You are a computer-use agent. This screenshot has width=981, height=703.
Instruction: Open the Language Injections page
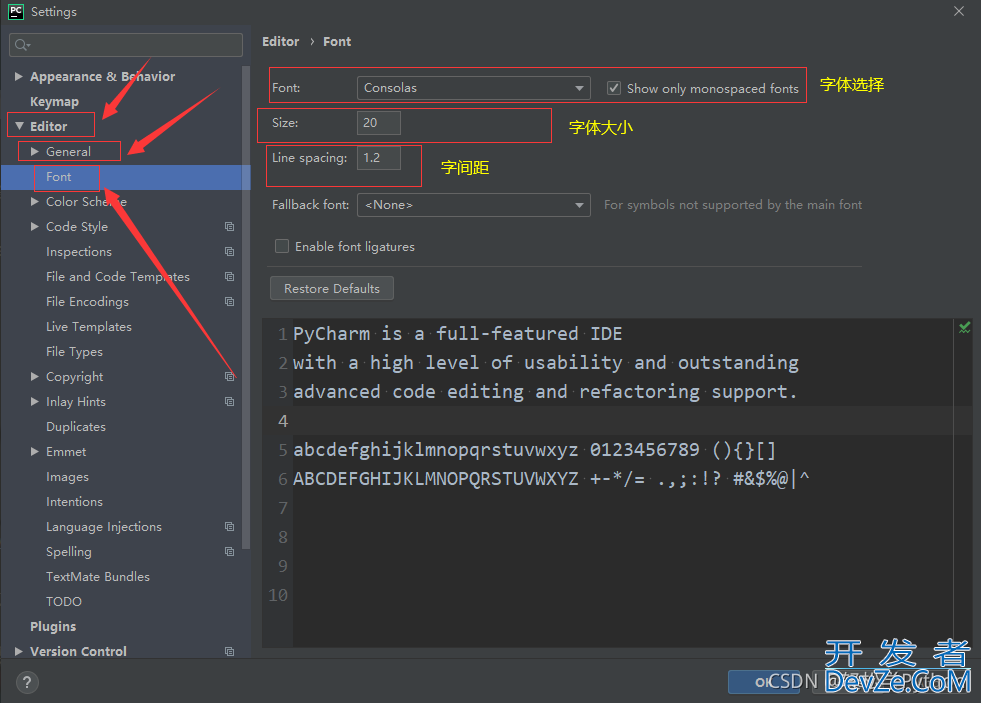[x=104, y=527]
